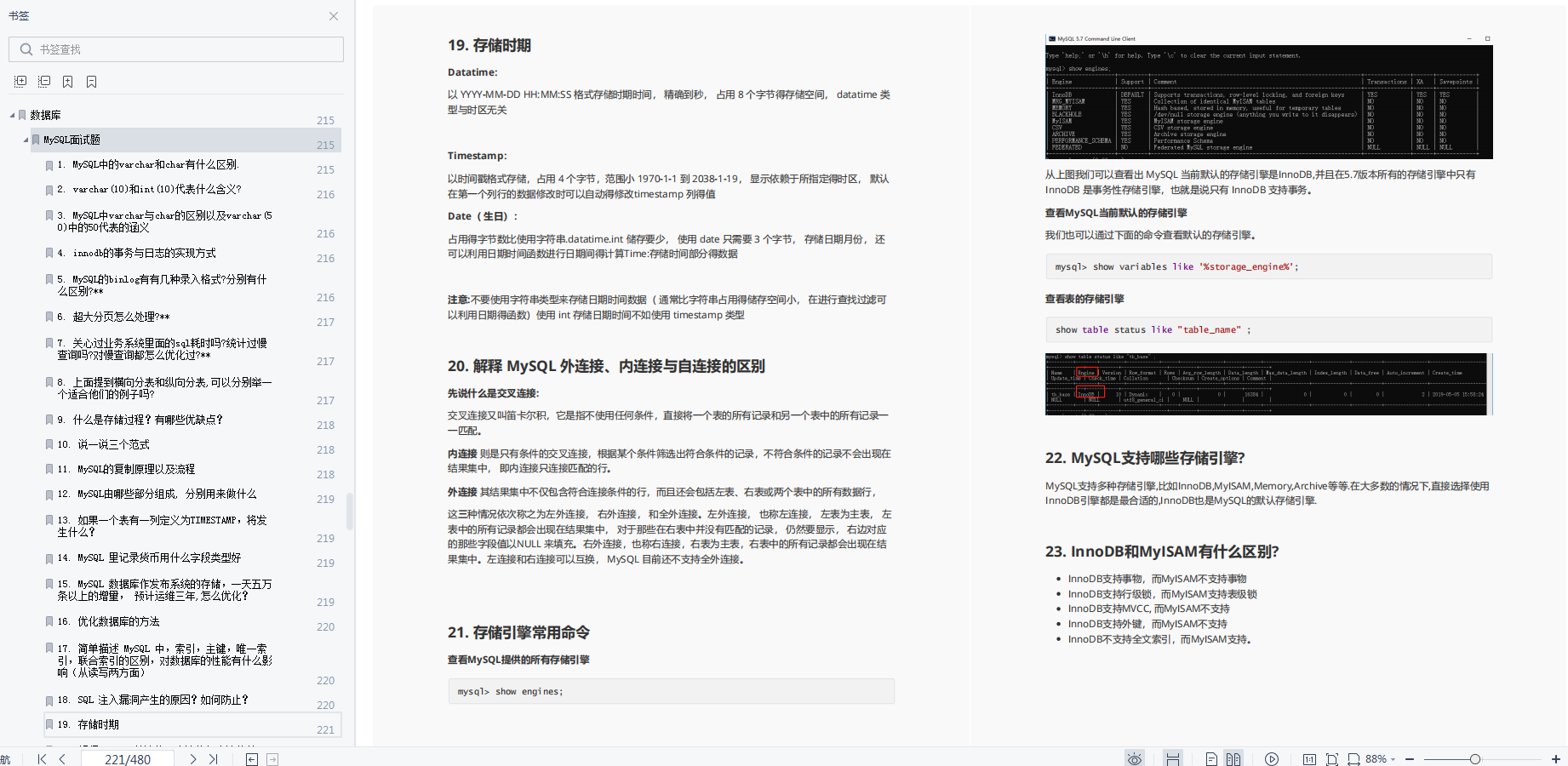
Task: Click the fit page icon
Action: (1332, 759)
